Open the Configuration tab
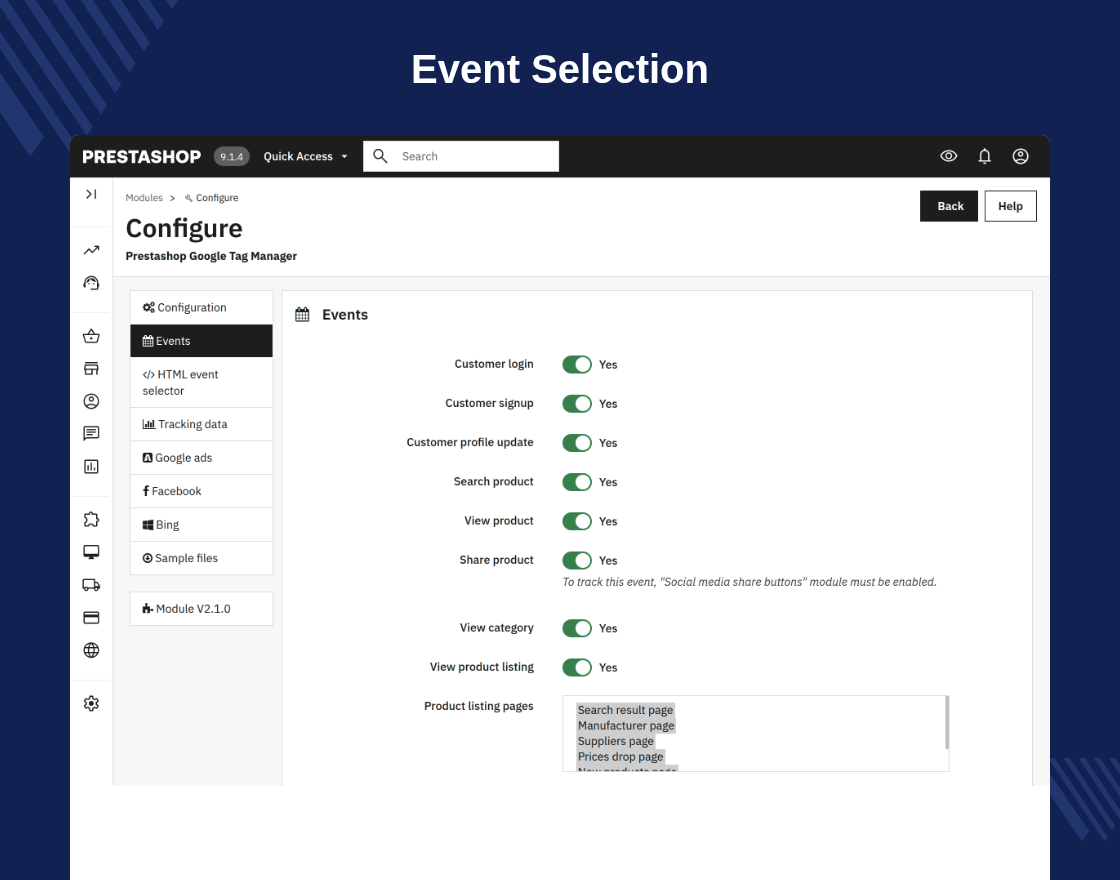The height and width of the screenshot is (880, 1120). 201,307
